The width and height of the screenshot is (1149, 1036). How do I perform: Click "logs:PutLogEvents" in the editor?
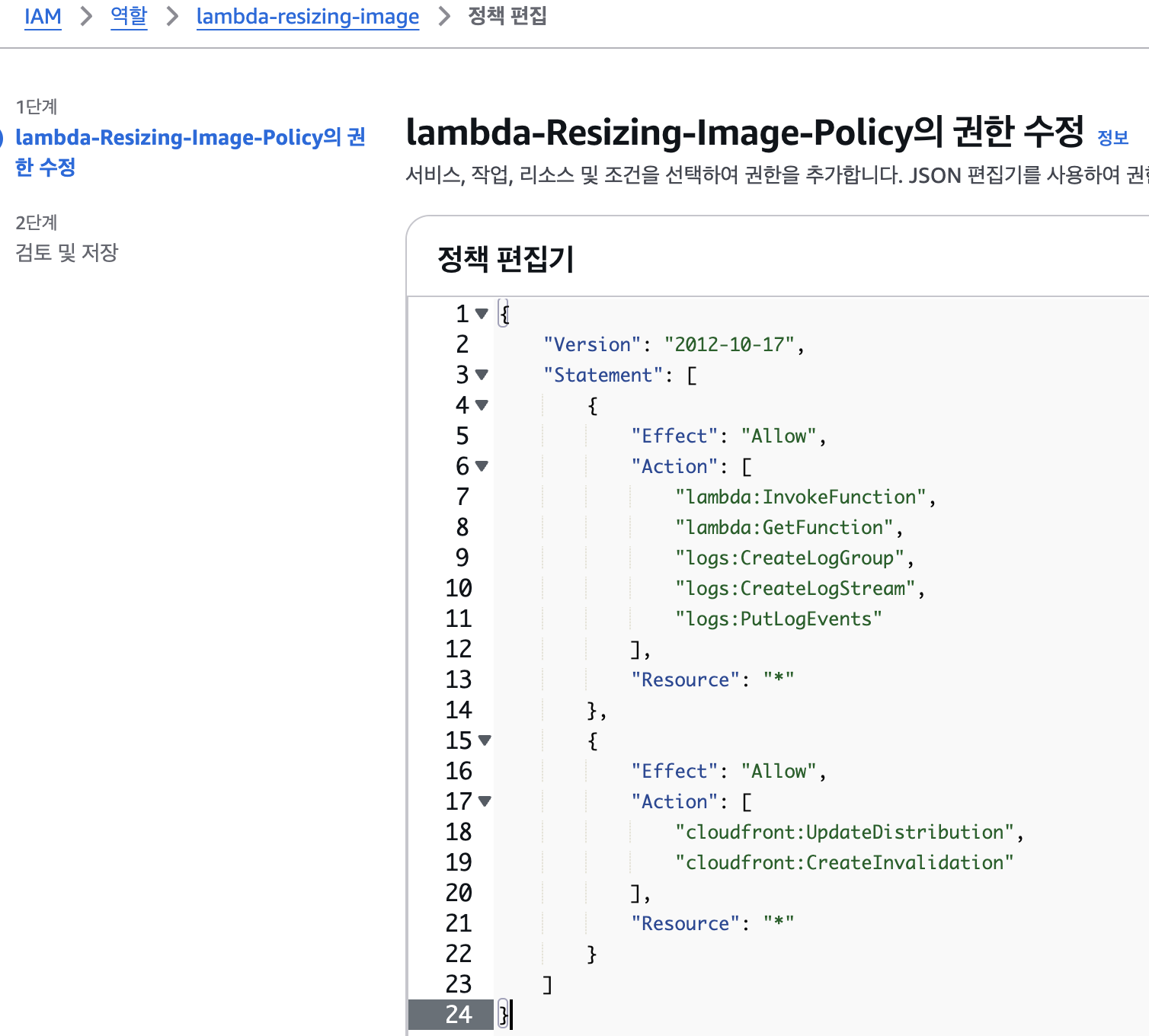point(779,619)
